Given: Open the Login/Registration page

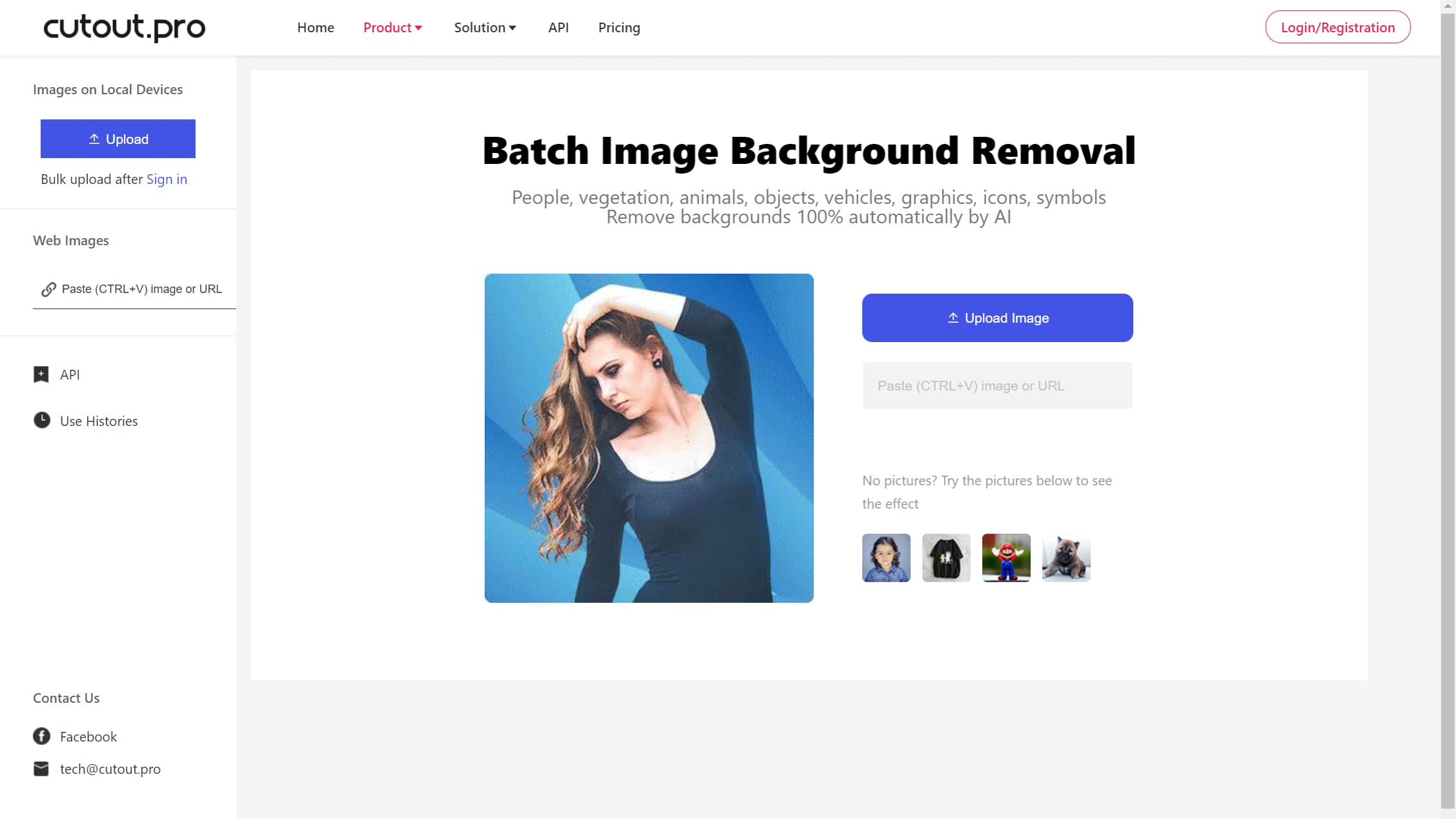Looking at the screenshot, I should coord(1337,27).
